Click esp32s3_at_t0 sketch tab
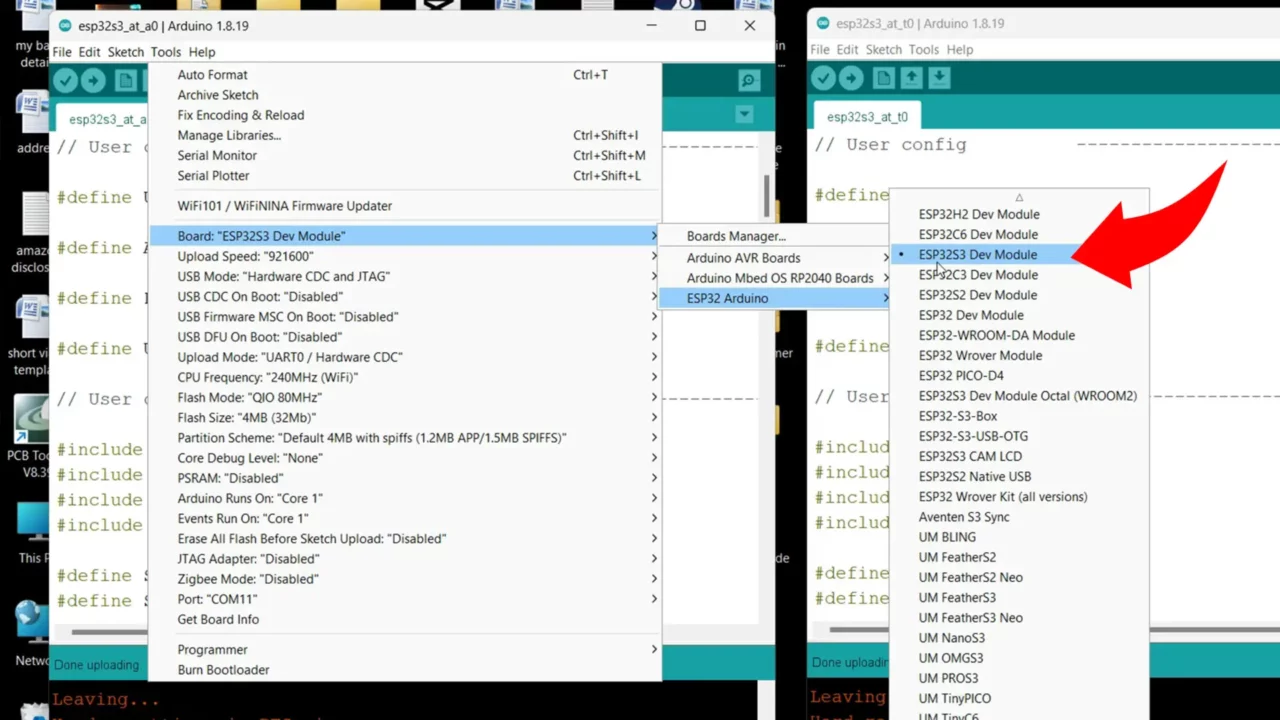Screen dimensions: 1280x720 tap(867, 117)
